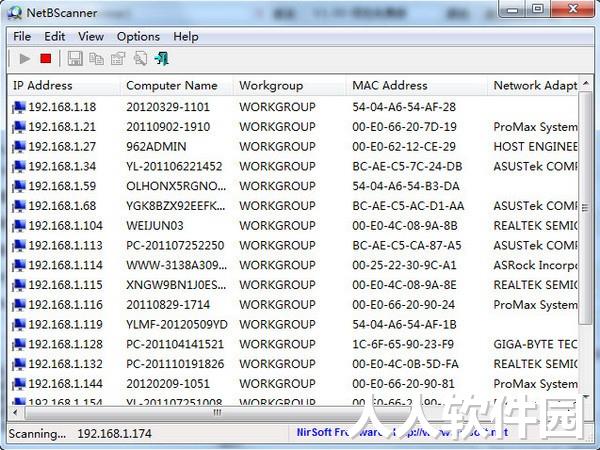Image resolution: width=600 pixels, height=450 pixels.
Task: Click horizontal scrollbar left arrow
Action: pos(15,412)
